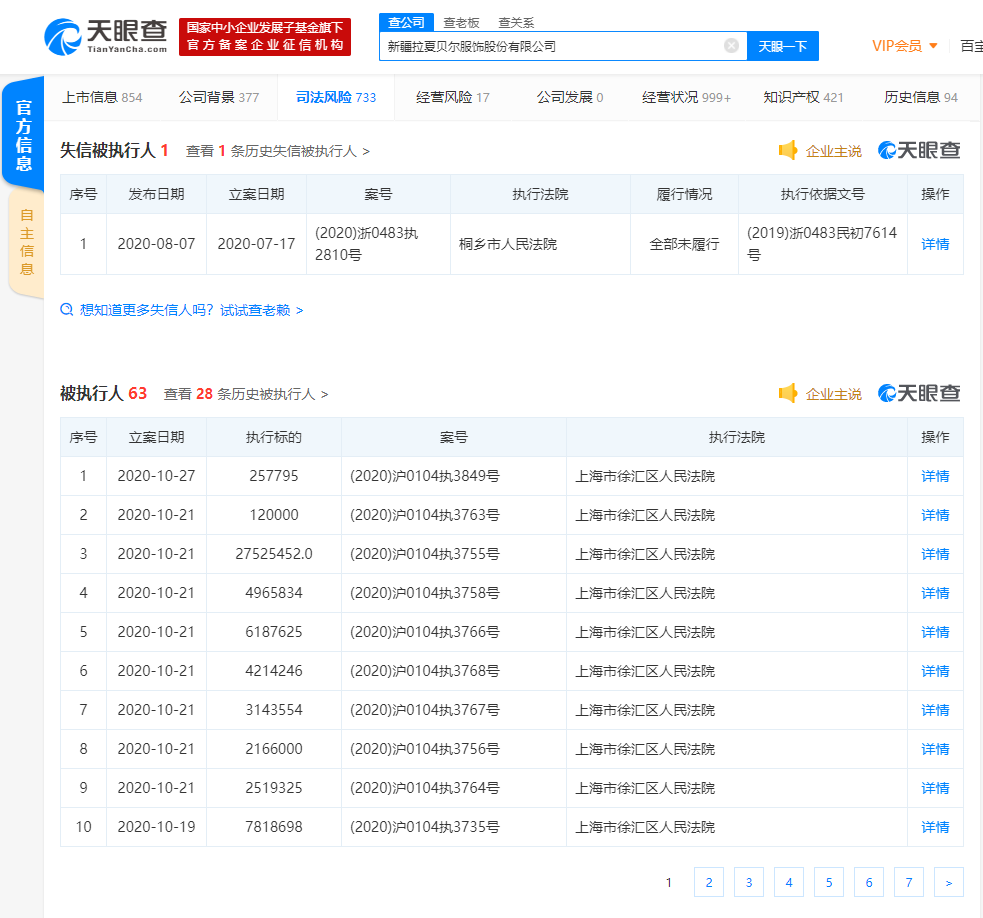Go to page 7 of results

point(909,882)
